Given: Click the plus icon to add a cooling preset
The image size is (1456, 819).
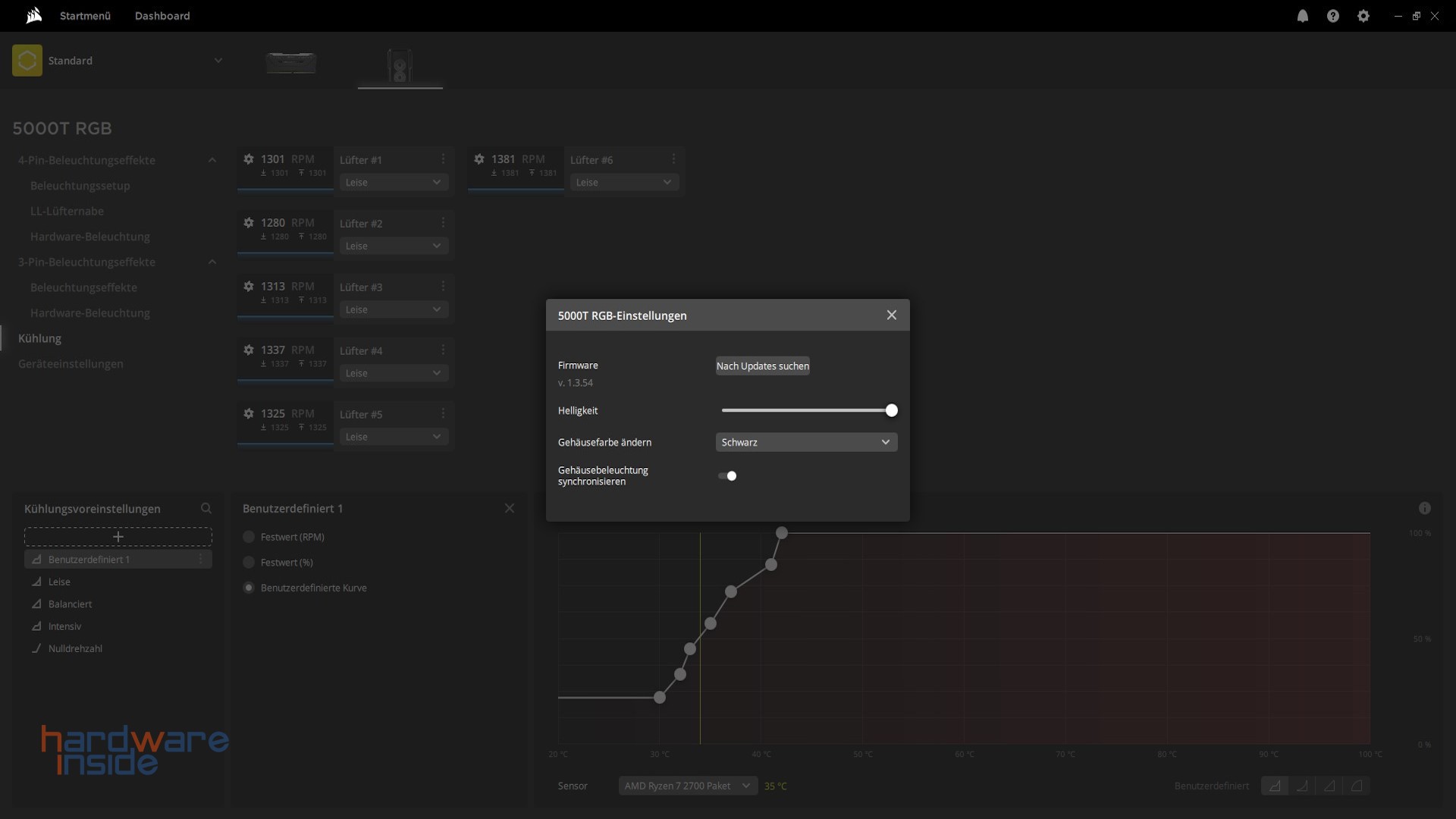Looking at the screenshot, I should [x=118, y=537].
